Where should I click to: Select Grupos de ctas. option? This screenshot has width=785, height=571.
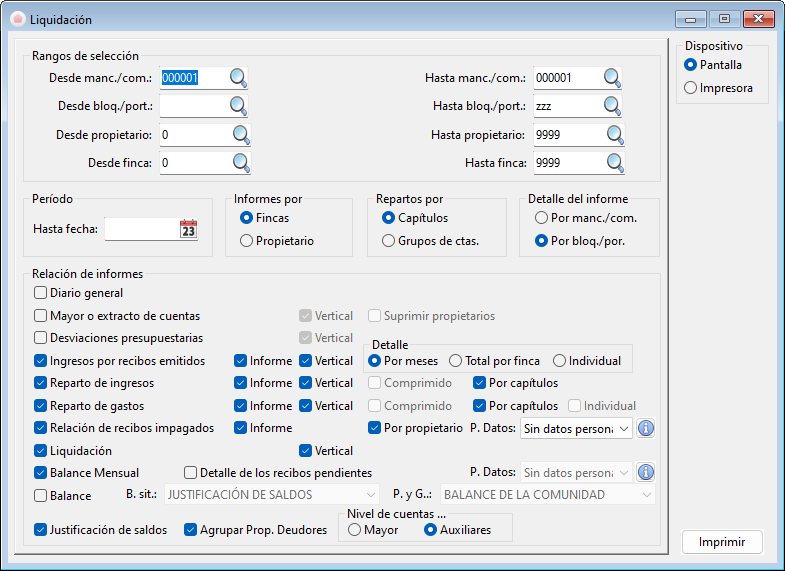[x=389, y=241]
